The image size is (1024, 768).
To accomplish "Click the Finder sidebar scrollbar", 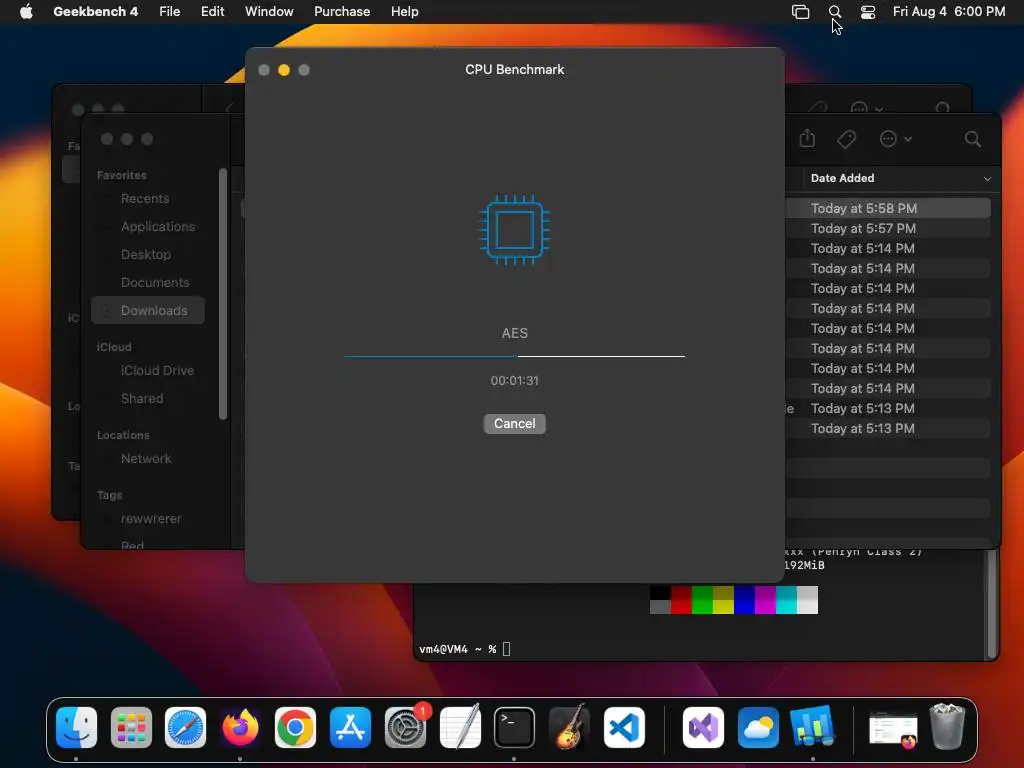I will 223,294.
